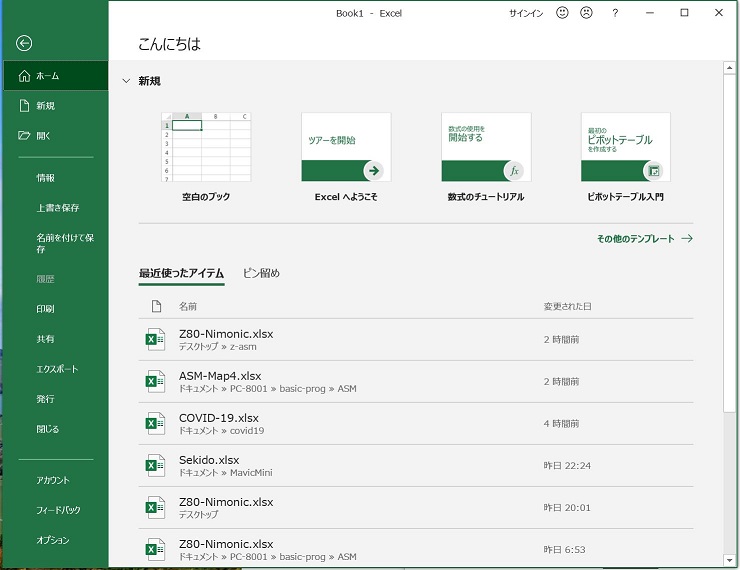Screen dimensions: 740x570
Task: Open Z80-Nimonic.xlsx from デスクトップ » z-asm
Action: (416, 339)
